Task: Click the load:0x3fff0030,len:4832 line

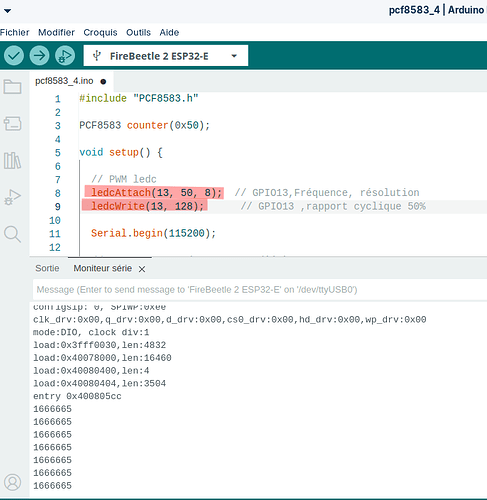Action: pos(99,345)
